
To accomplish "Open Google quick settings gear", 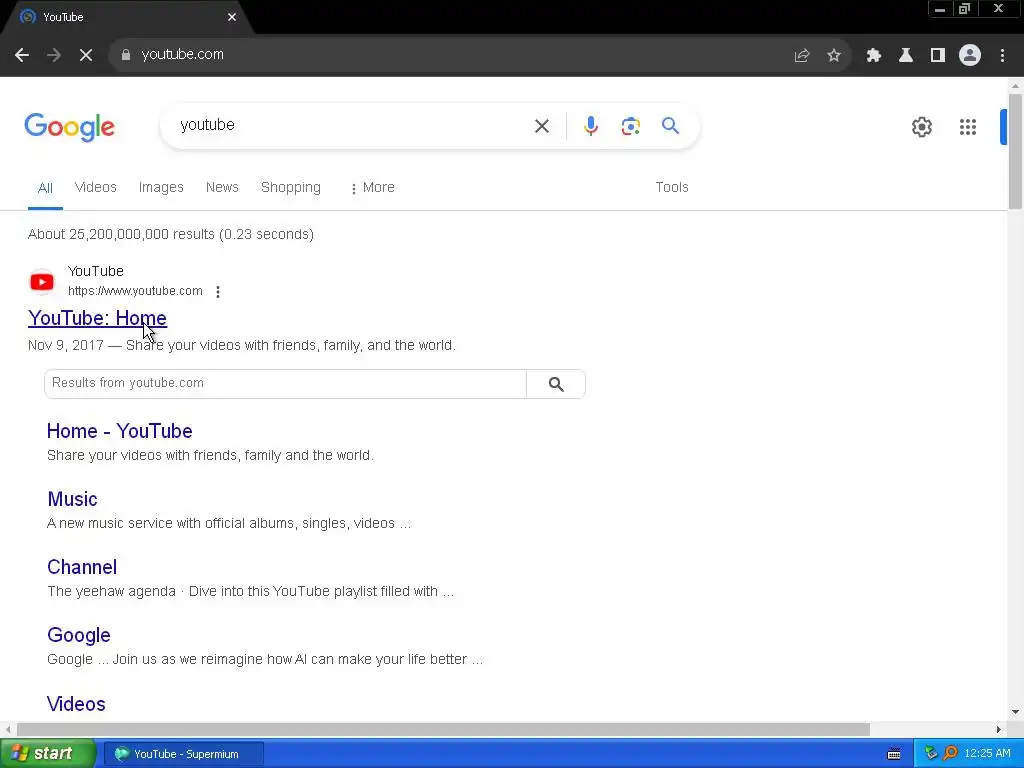I will click(921, 127).
